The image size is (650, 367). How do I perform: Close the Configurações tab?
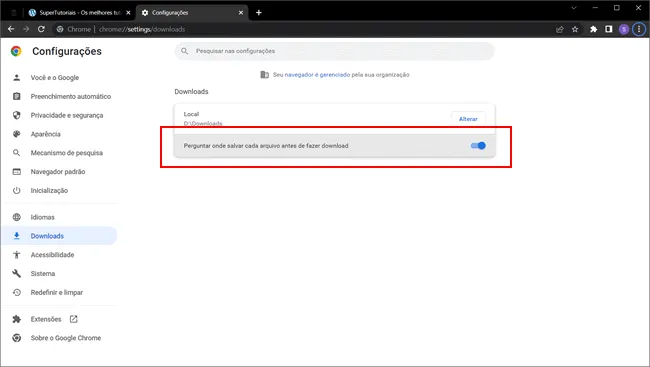pos(241,12)
